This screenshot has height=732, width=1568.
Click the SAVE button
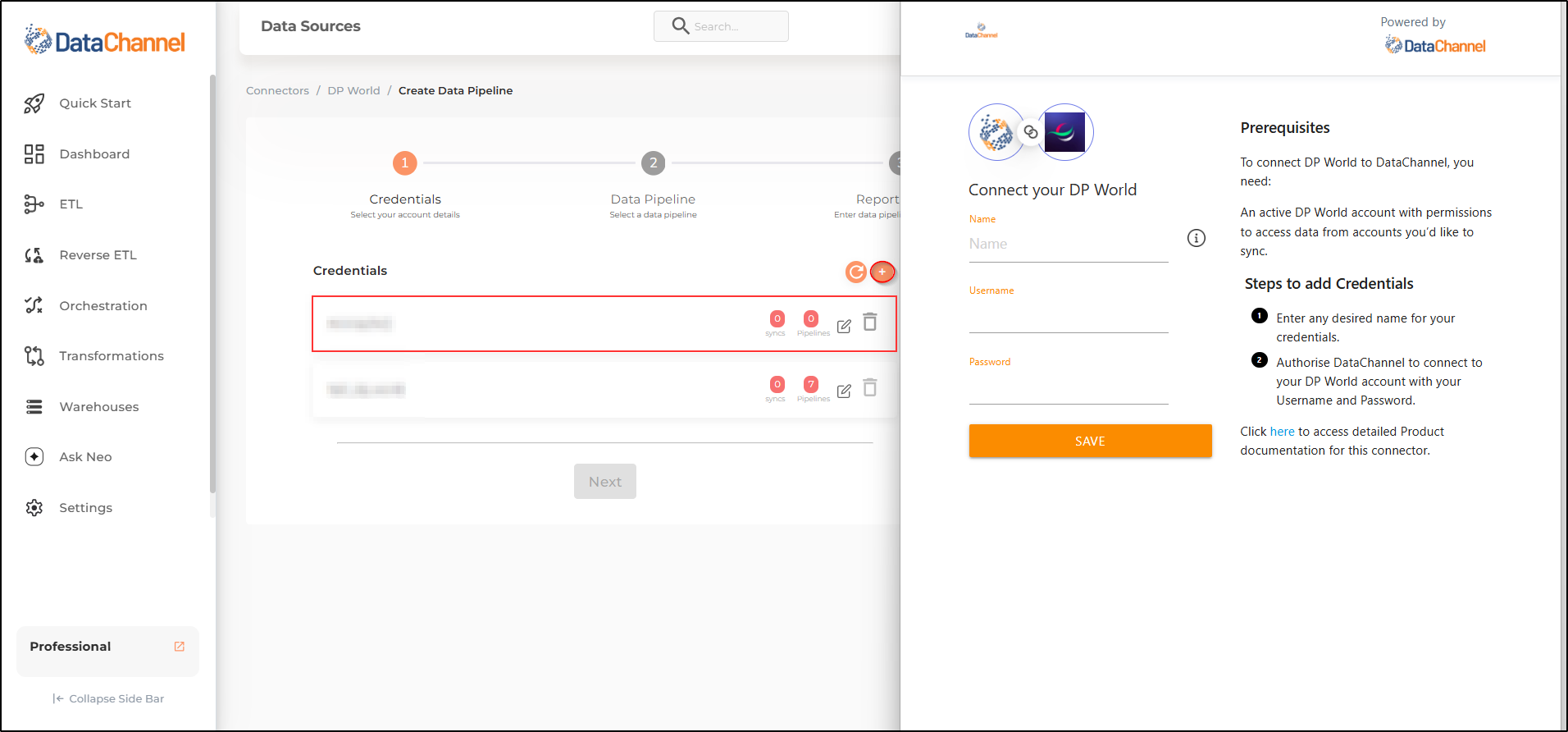point(1090,441)
